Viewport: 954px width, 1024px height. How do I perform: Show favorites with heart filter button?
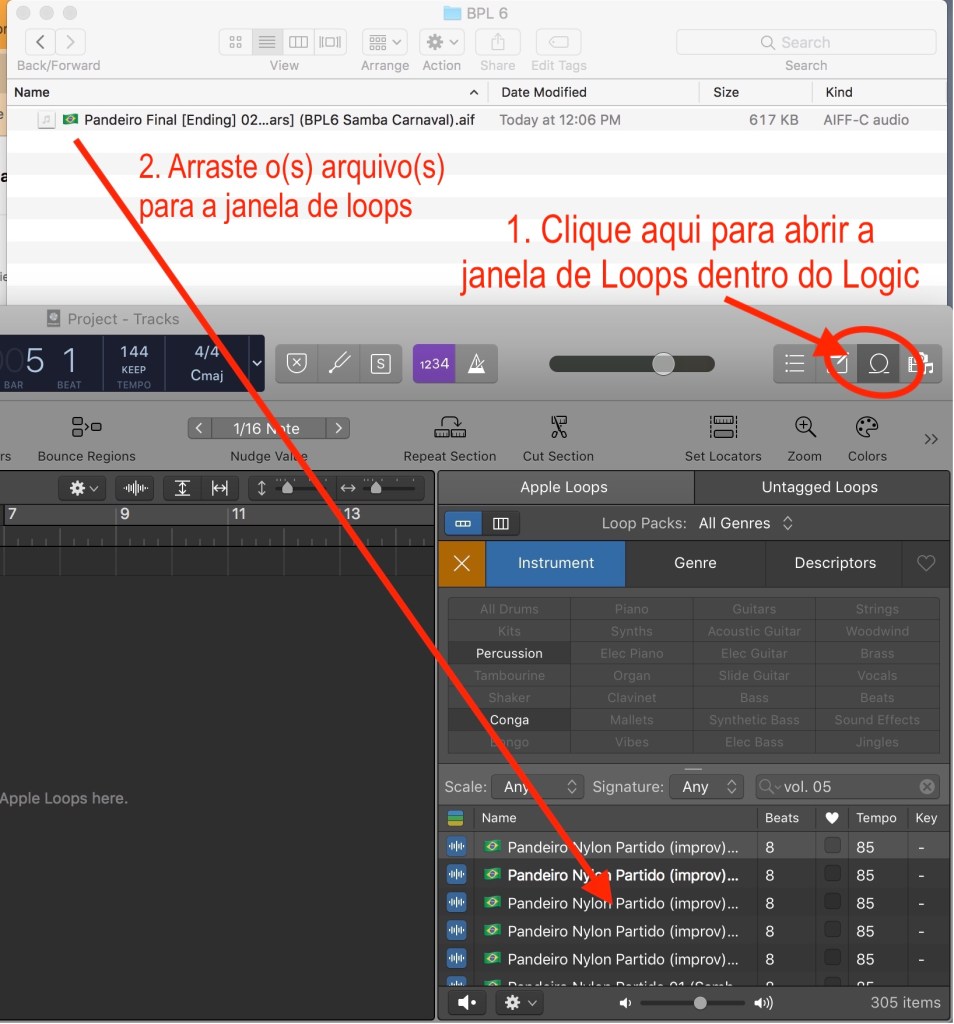[x=926, y=564]
